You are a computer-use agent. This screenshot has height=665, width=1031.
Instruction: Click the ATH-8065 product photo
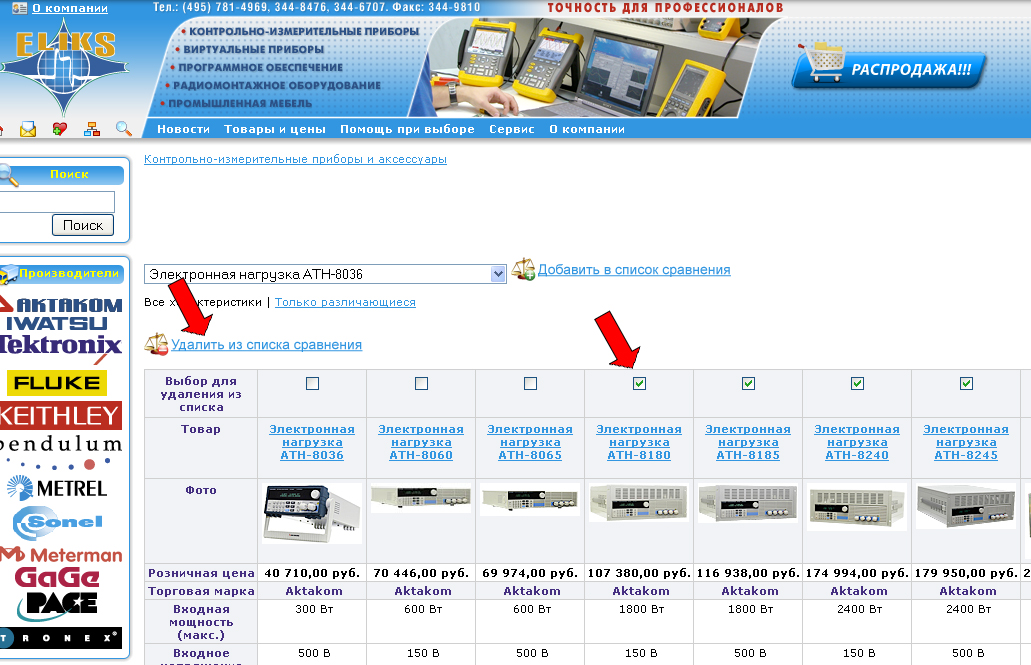(x=530, y=499)
